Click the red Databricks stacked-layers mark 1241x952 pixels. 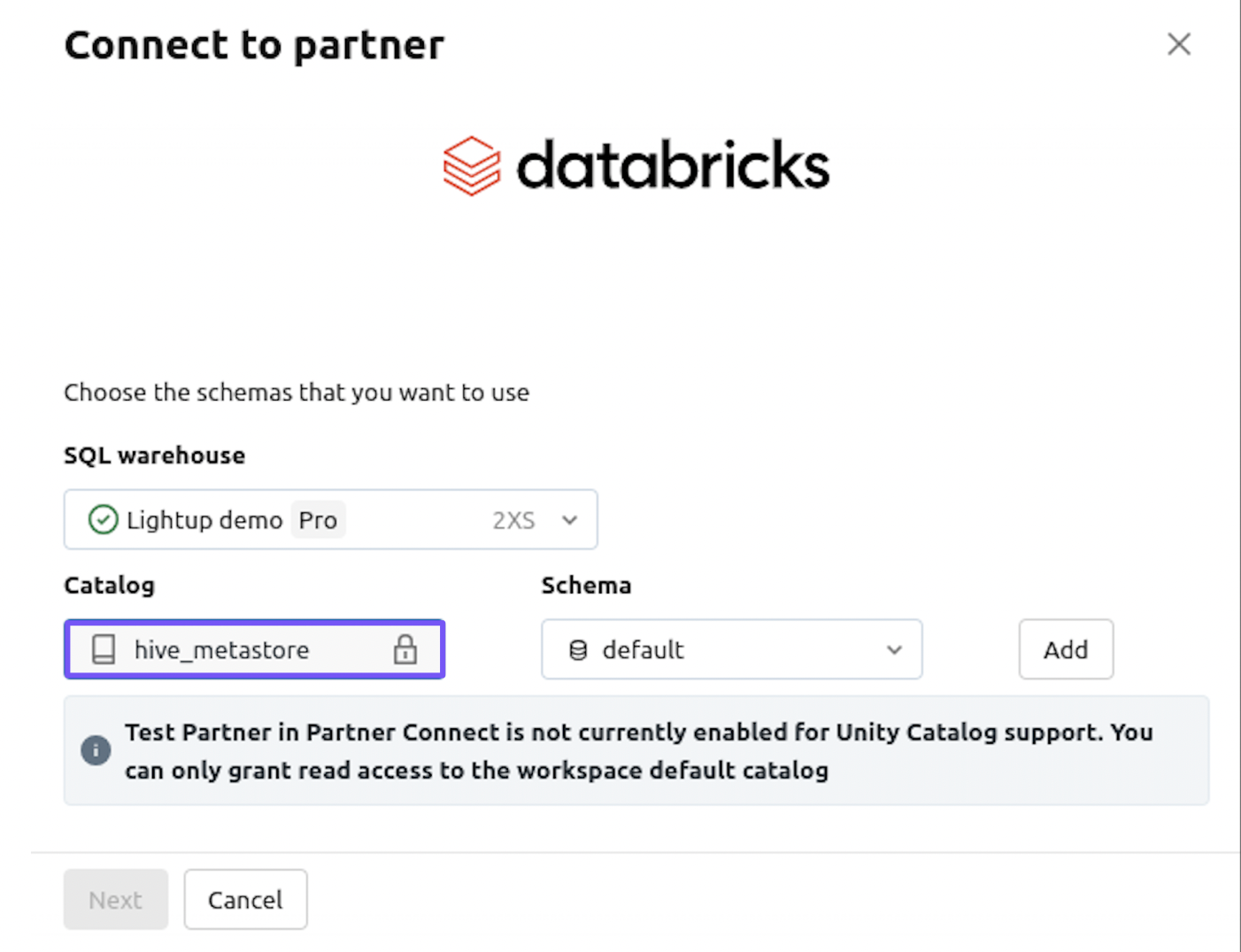pos(471,165)
